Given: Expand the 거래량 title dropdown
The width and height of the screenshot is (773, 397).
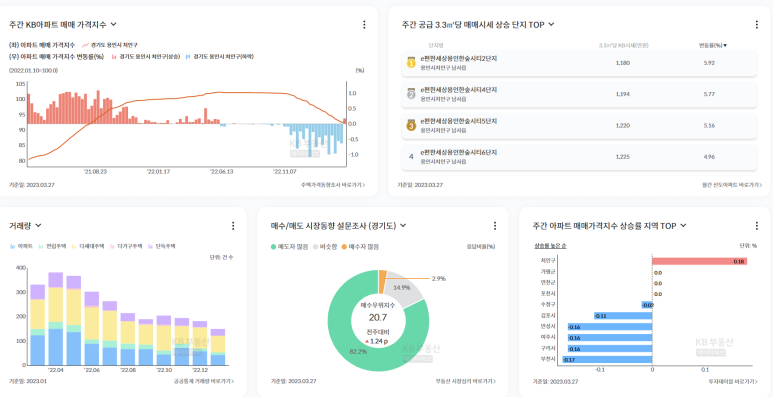Looking at the screenshot, I should click(38, 225).
